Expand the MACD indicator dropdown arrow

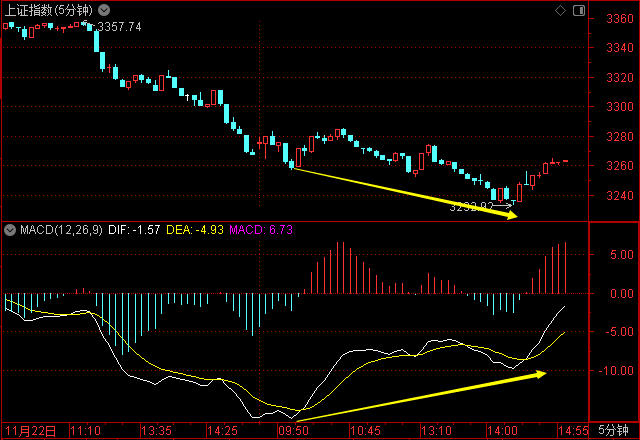click(x=10, y=230)
